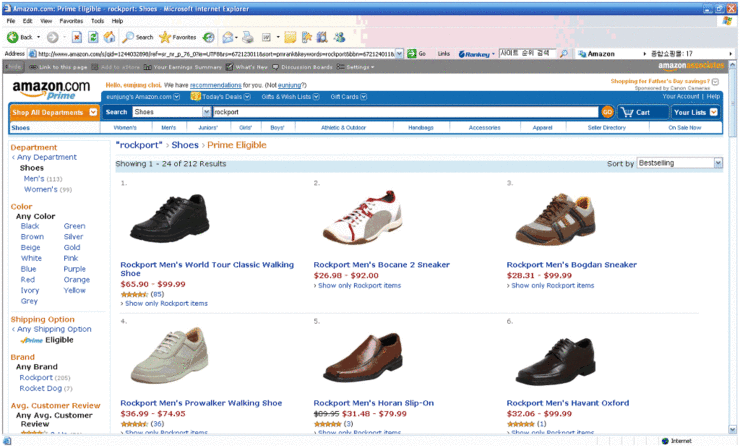Screen dimensions: 740x448
Task: Switch to Women's shoes tab
Action: pyautogui.click(x=125, y=127)
